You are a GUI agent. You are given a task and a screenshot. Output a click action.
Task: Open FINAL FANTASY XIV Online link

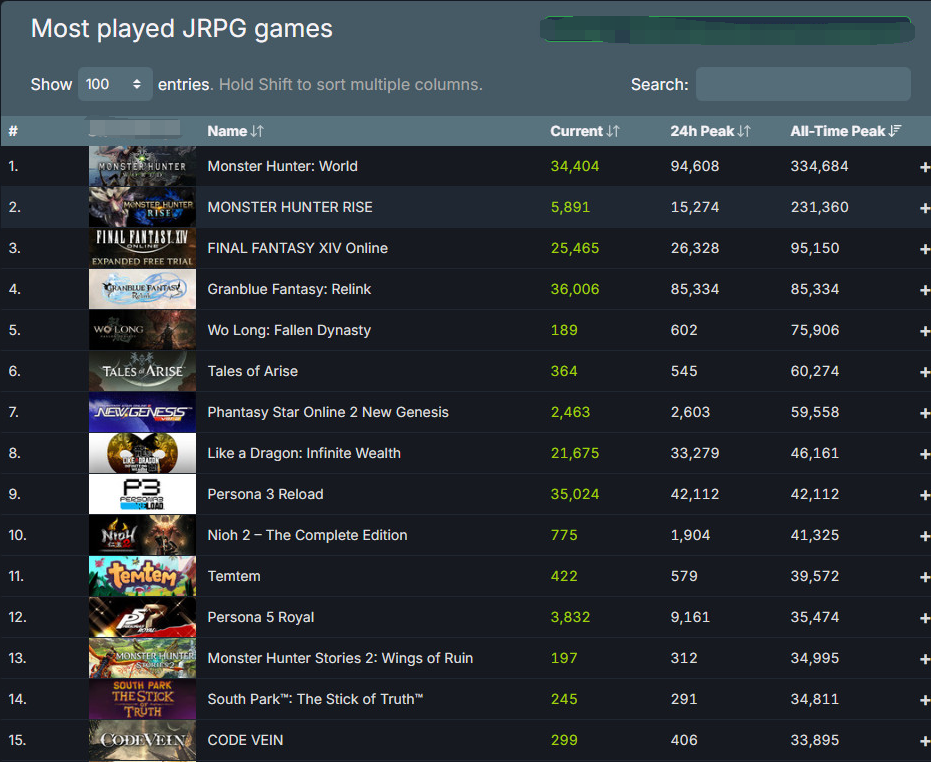click(x=297, y=248)
